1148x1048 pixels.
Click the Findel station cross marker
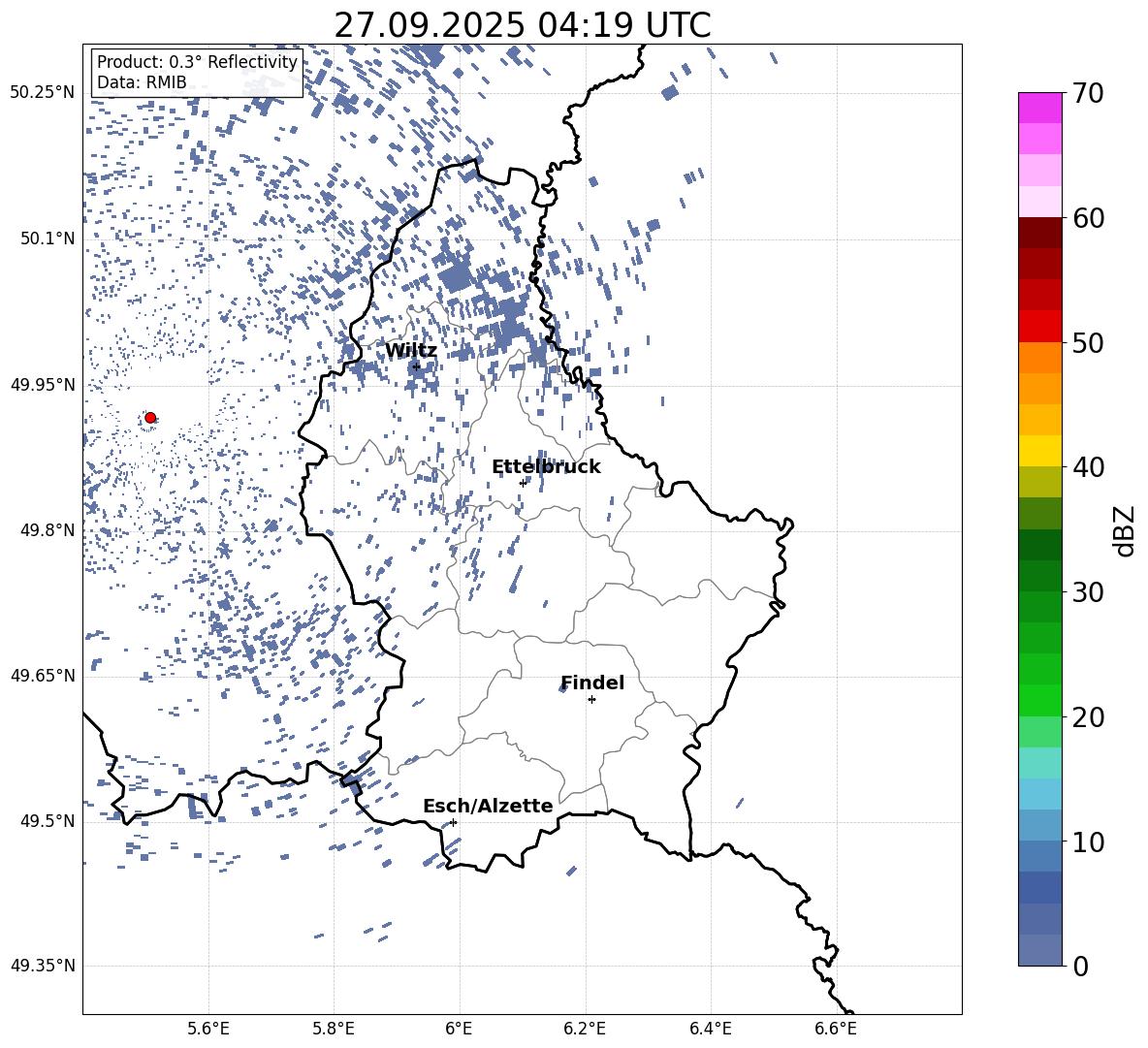click(x=591, y=700)
